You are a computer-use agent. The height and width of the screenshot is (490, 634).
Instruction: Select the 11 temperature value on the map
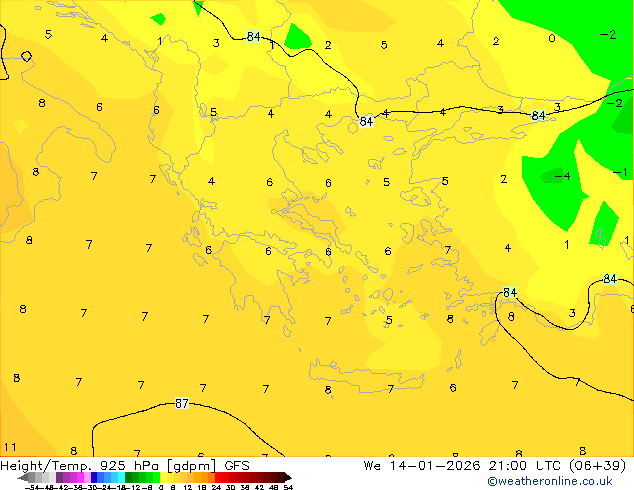10,447
